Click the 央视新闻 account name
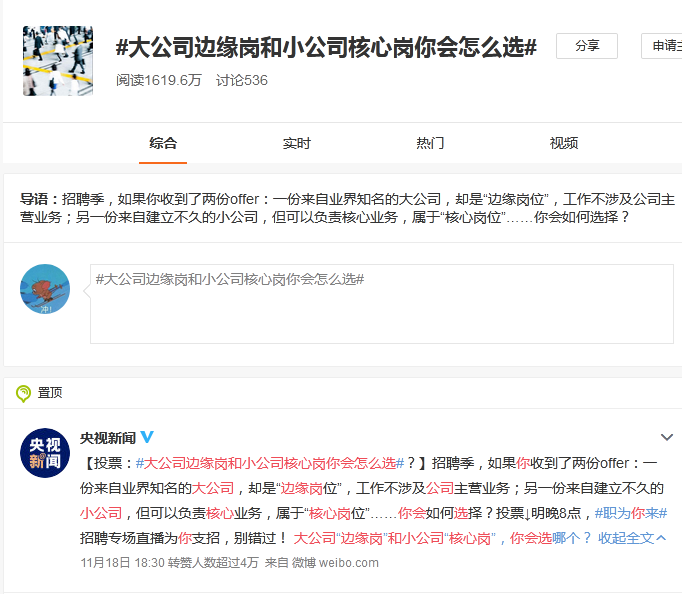 tap(108, 438)
